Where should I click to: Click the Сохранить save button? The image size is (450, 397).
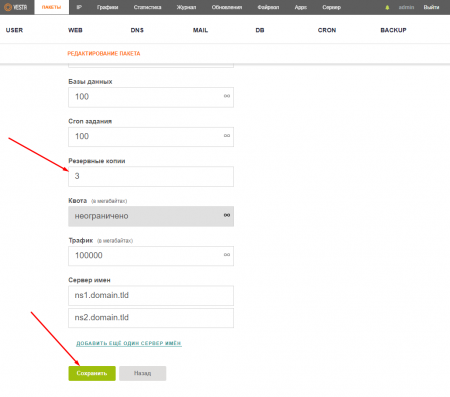[92, 373]
